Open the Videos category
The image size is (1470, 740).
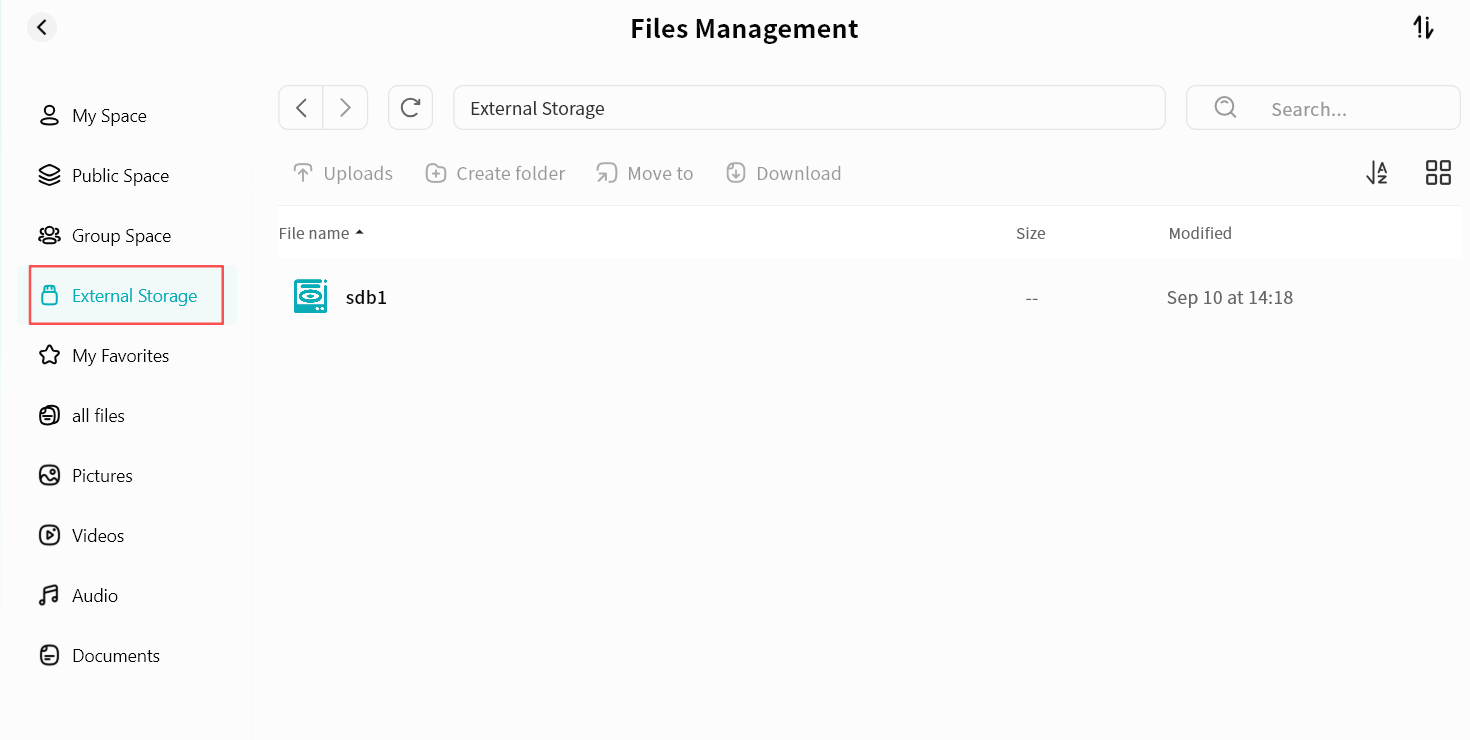(x=98, y=536)
